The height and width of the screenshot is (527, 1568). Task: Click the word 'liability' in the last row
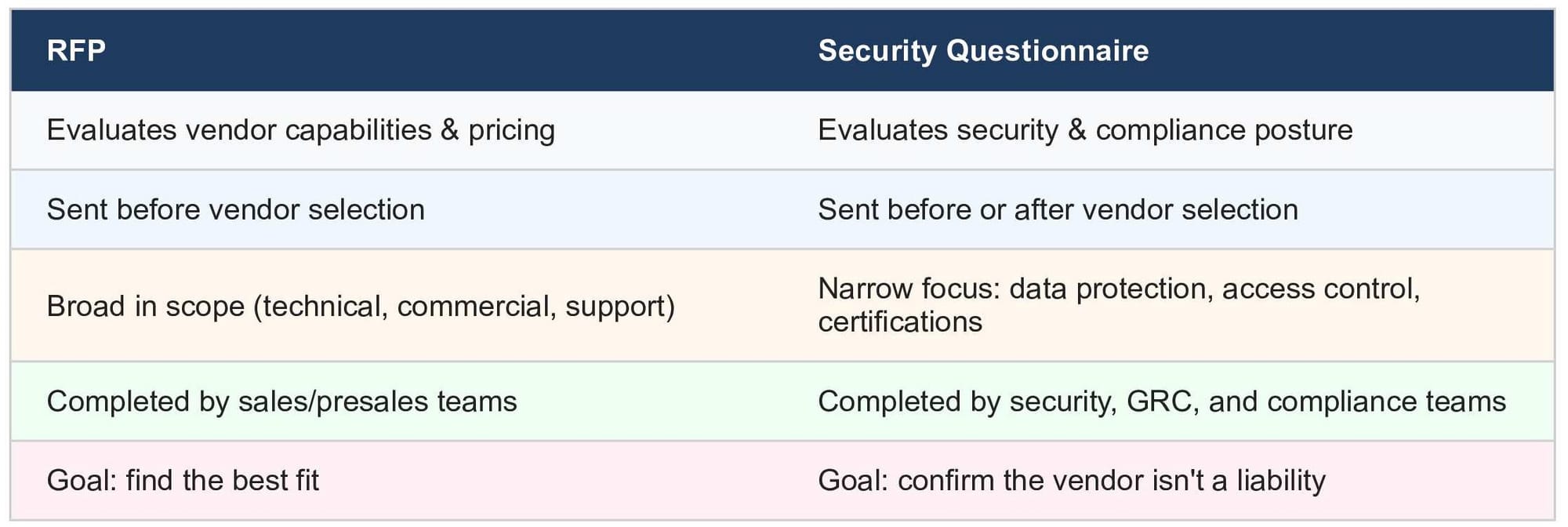[1281, 481]
